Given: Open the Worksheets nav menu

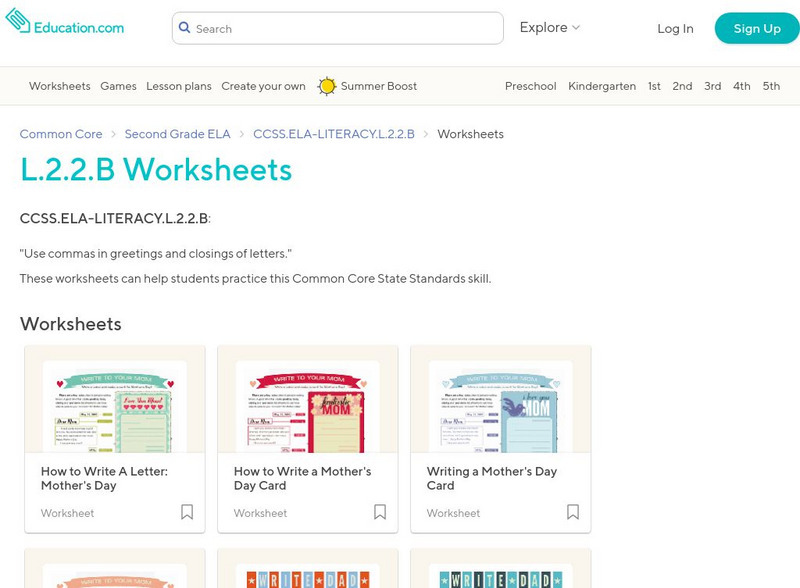Looking at the screenshot, I should [x=60, y=86].
